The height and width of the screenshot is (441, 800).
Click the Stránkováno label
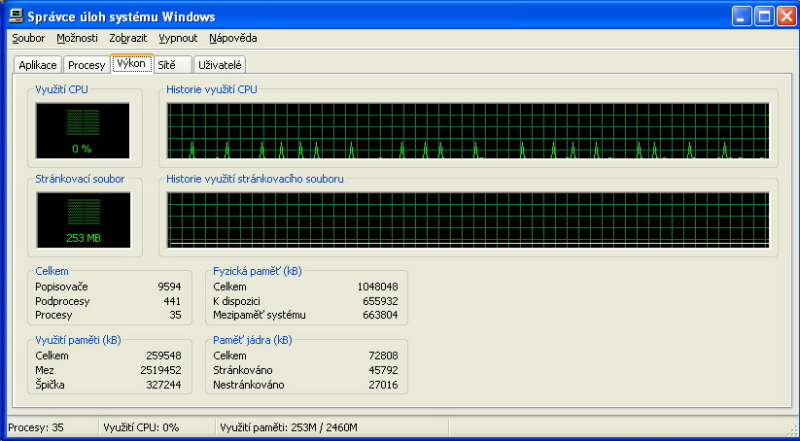pos(243,370)
